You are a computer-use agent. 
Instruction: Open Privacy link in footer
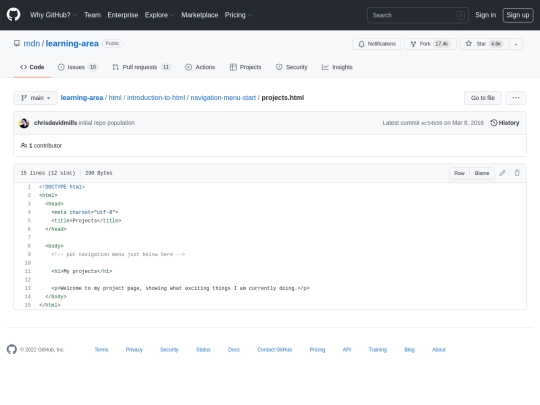134,350
